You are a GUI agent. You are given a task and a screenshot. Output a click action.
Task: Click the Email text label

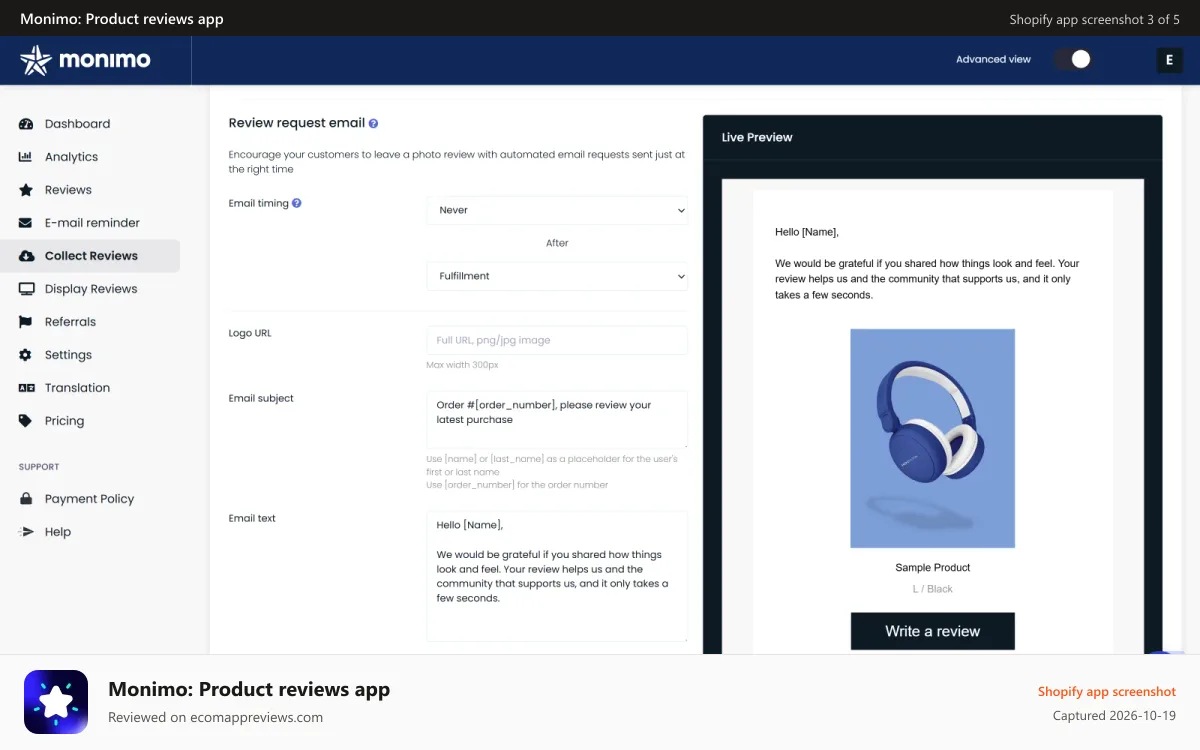pos(252,518)
